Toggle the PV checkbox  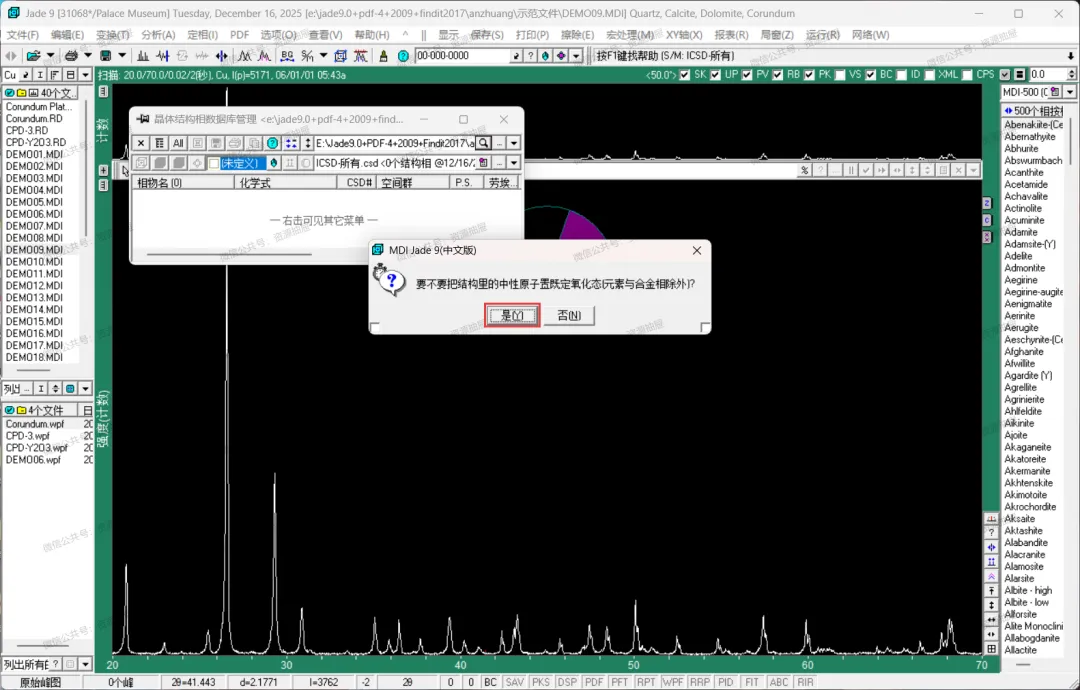click(747, 75)
